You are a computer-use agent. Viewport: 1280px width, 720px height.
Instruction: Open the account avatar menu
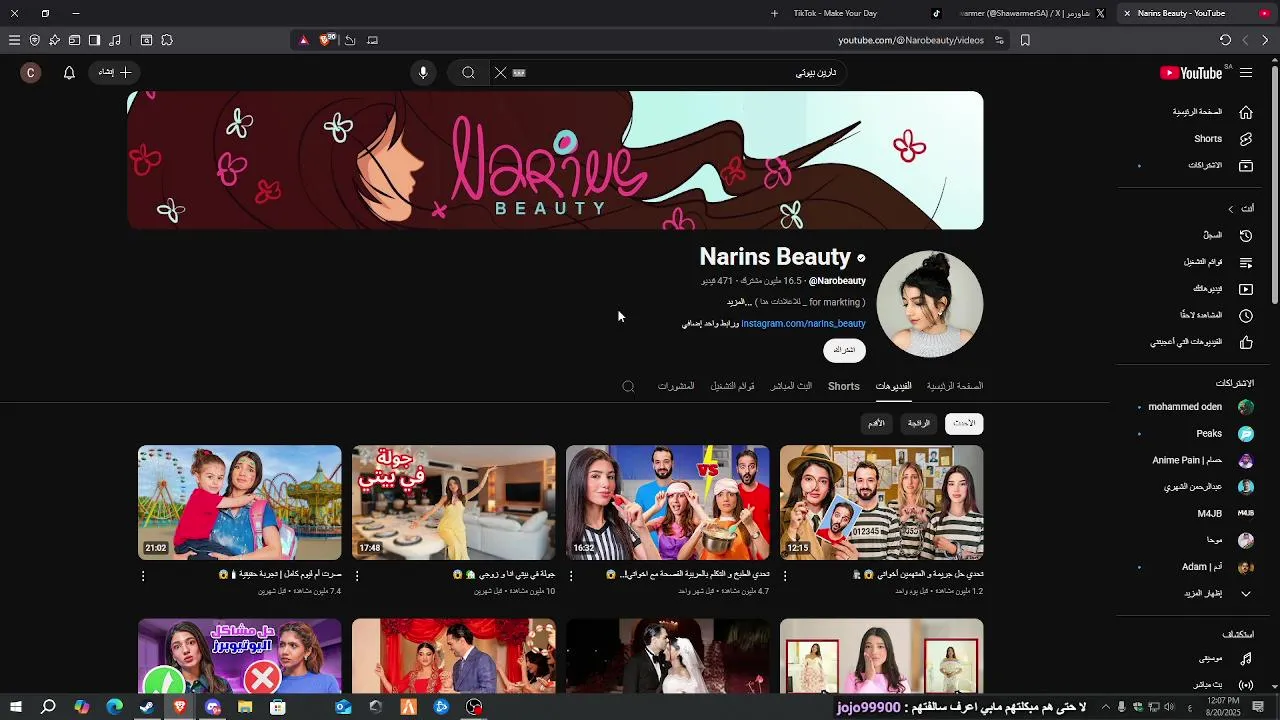click(x=31, y=73)
